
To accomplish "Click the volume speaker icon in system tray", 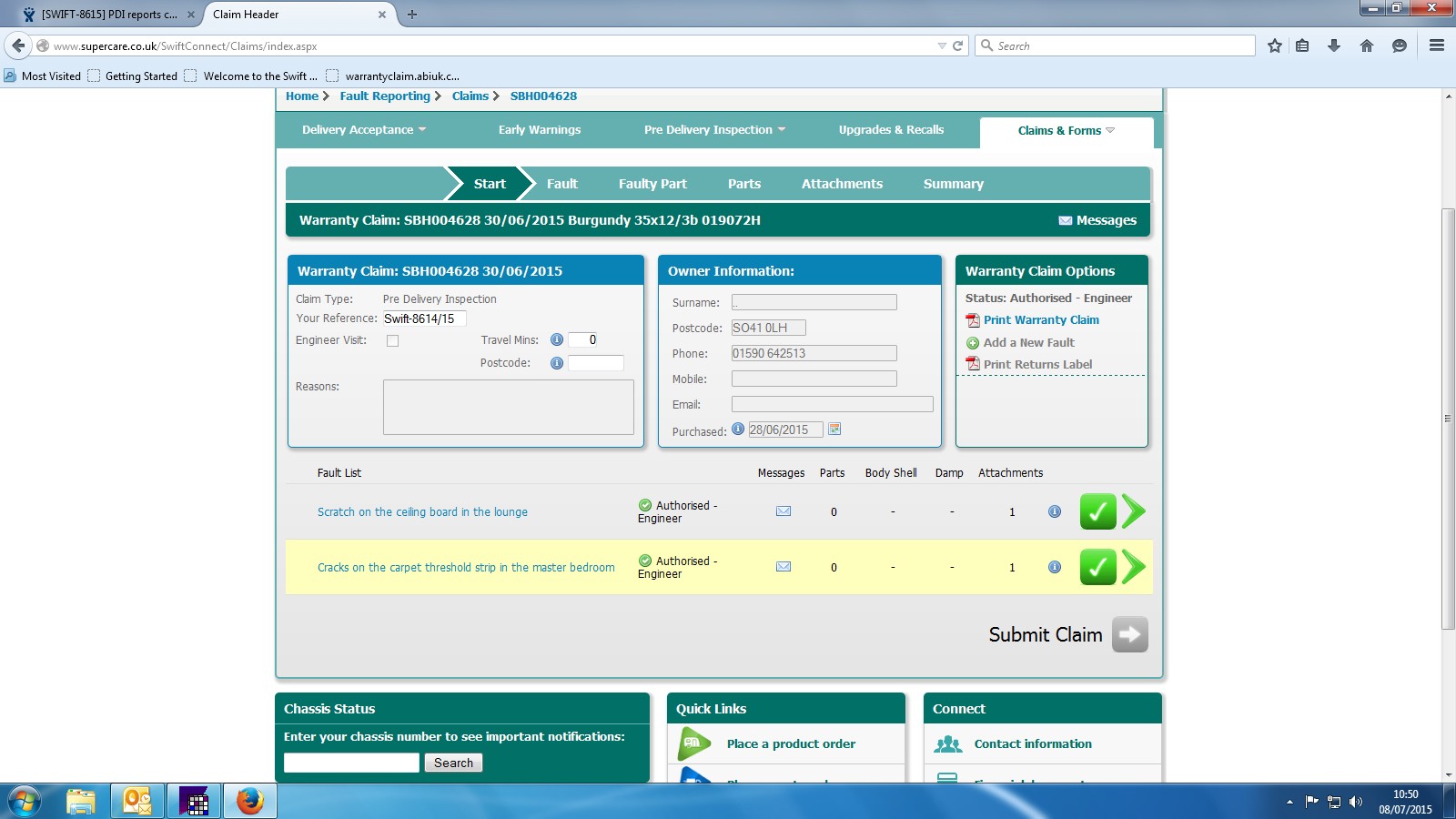I will [x=1356, y=802].
